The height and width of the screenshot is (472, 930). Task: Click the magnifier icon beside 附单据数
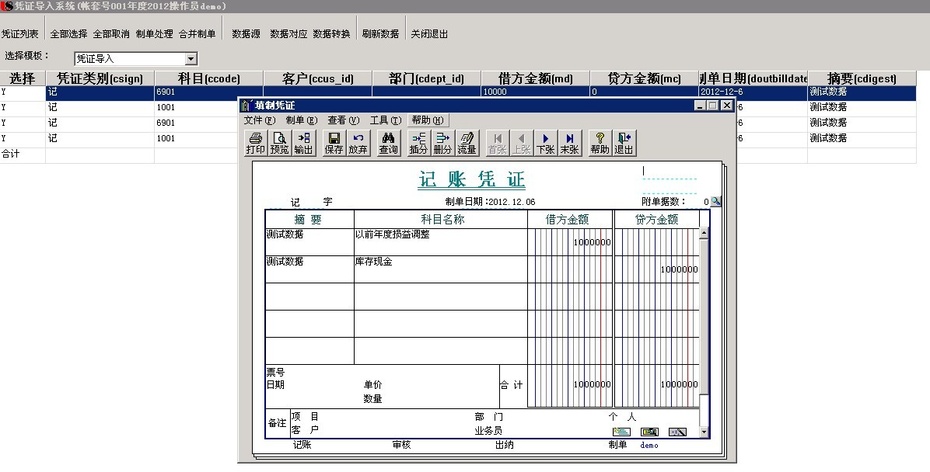click(x=716, y=202)
